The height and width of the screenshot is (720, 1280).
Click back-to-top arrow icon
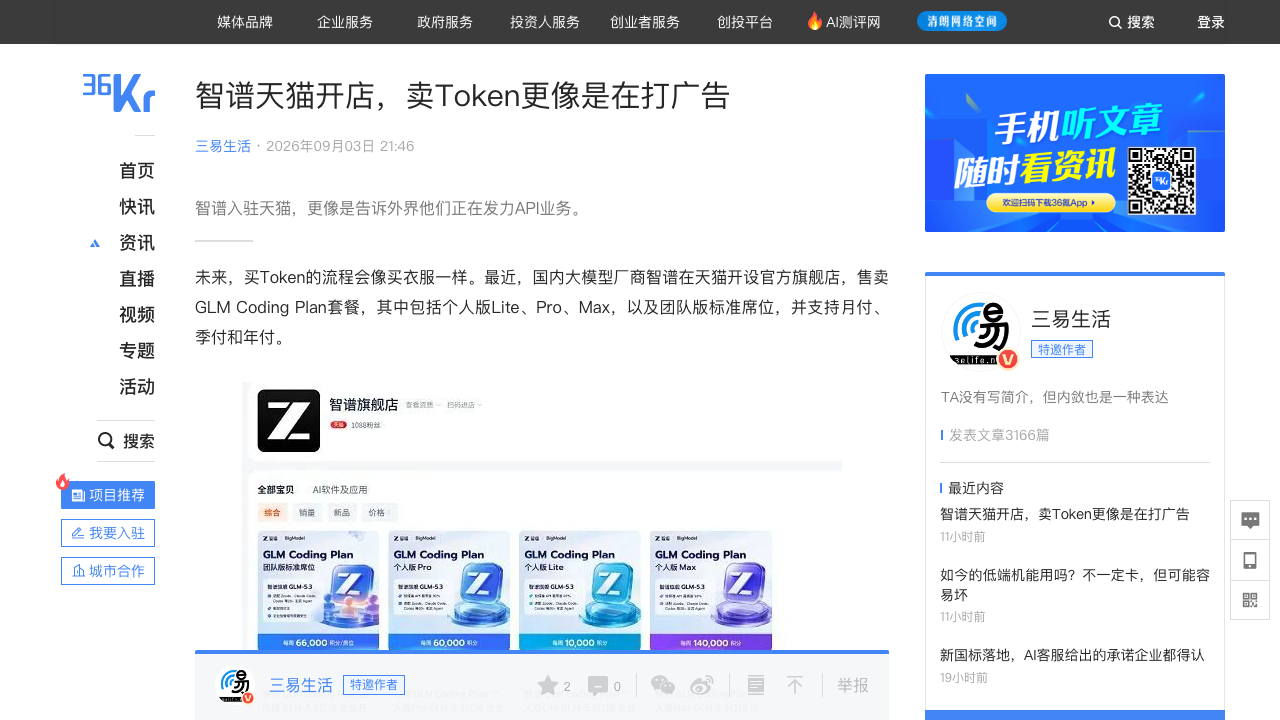pos(795,685)
